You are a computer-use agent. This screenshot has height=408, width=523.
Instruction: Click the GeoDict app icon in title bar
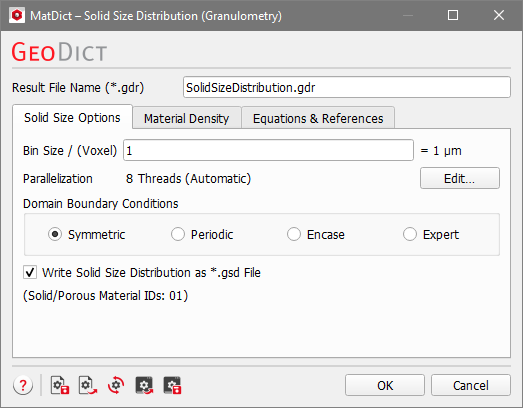click(17, 16)
